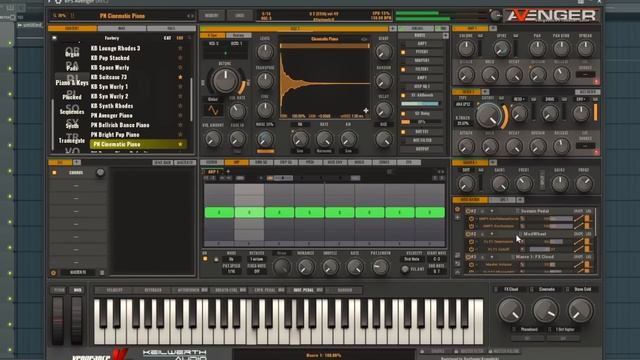Select the Pads preset category

(x=72, y=67)
